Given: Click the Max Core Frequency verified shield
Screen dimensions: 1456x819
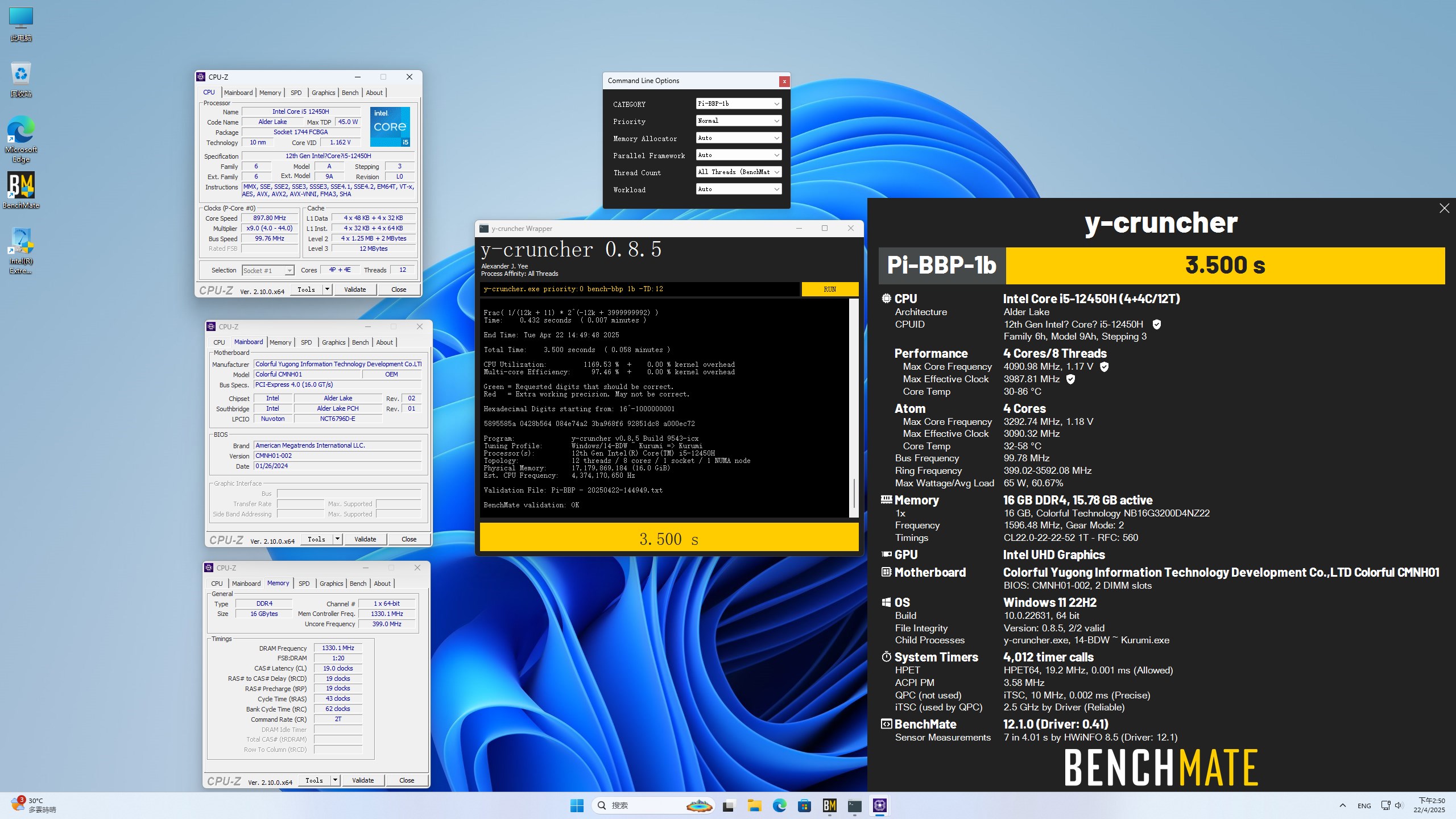Looking at the screenshot, I should [x=1104, y=367].
